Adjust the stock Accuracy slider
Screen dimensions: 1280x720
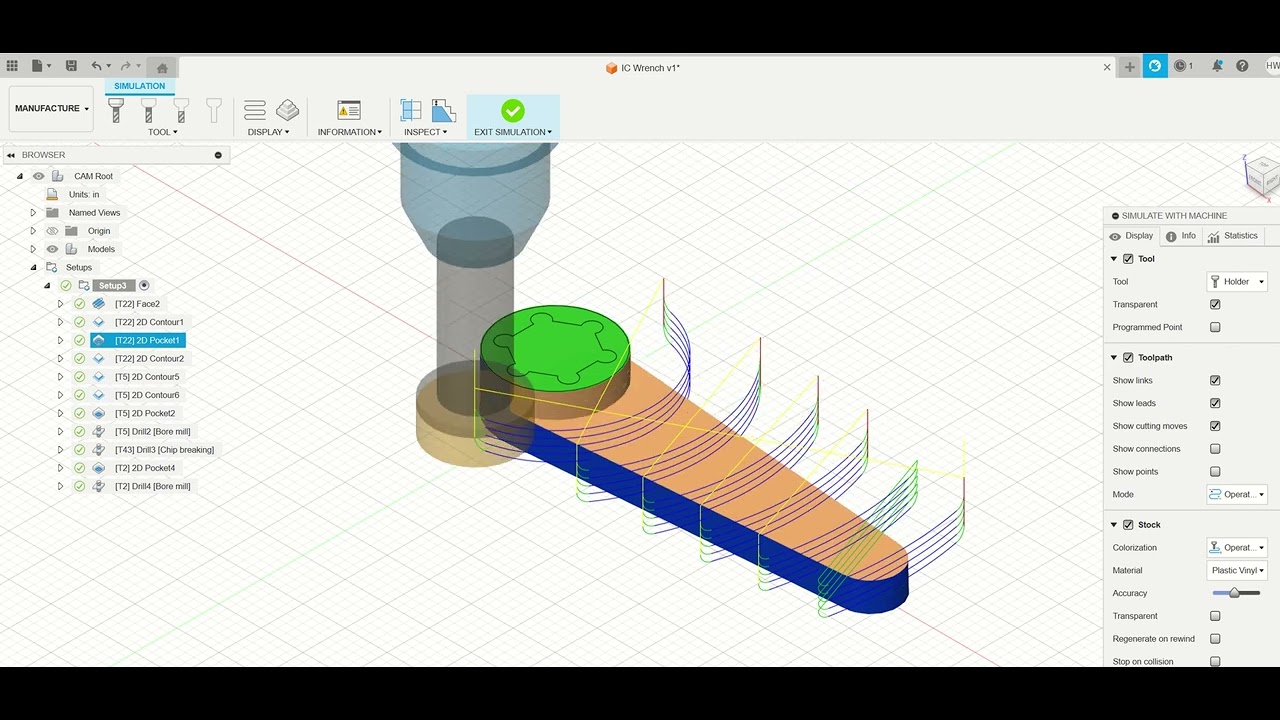(1235, 593)
